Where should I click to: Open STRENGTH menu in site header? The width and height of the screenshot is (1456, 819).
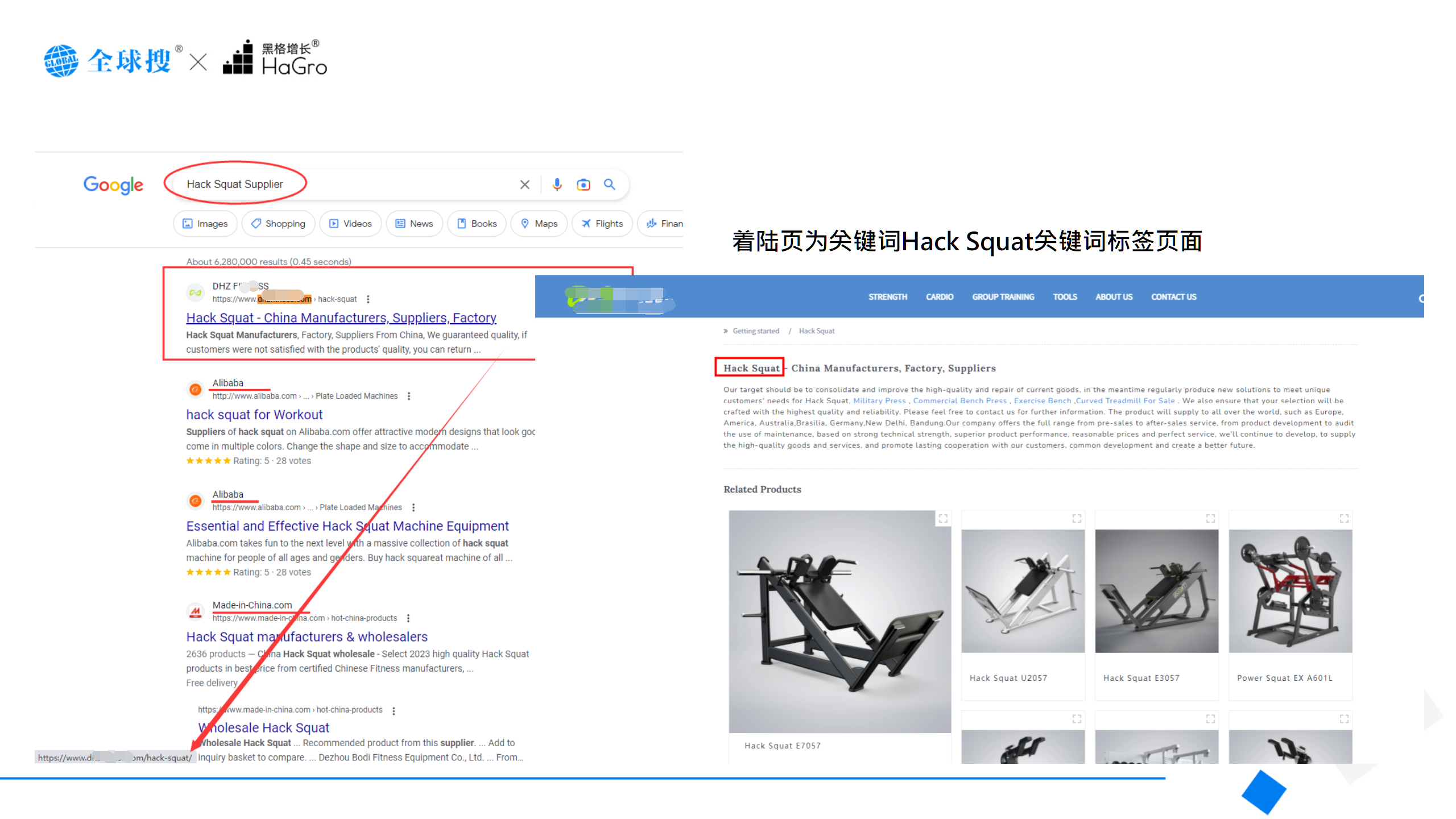888,297
